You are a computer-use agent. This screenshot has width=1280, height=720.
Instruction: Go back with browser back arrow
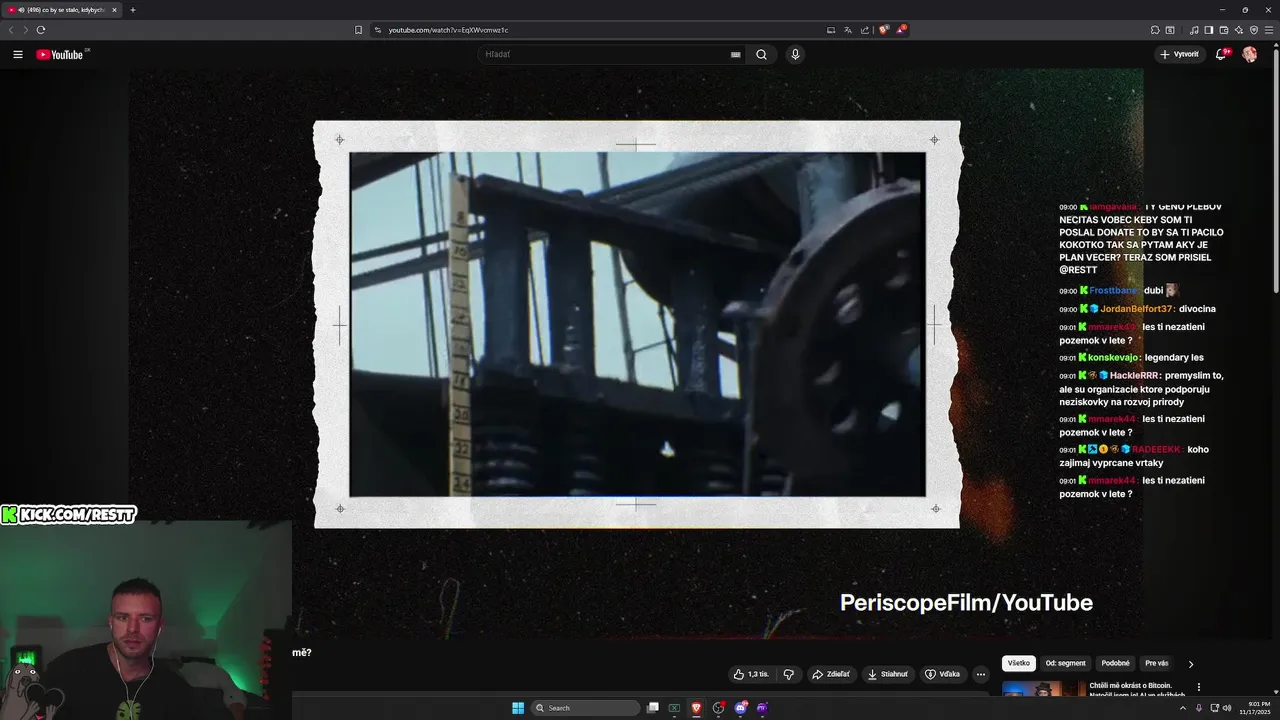11,30
